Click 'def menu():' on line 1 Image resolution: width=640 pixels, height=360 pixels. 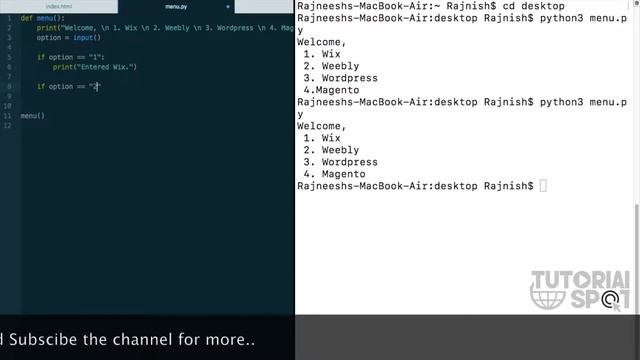(42, 18)
